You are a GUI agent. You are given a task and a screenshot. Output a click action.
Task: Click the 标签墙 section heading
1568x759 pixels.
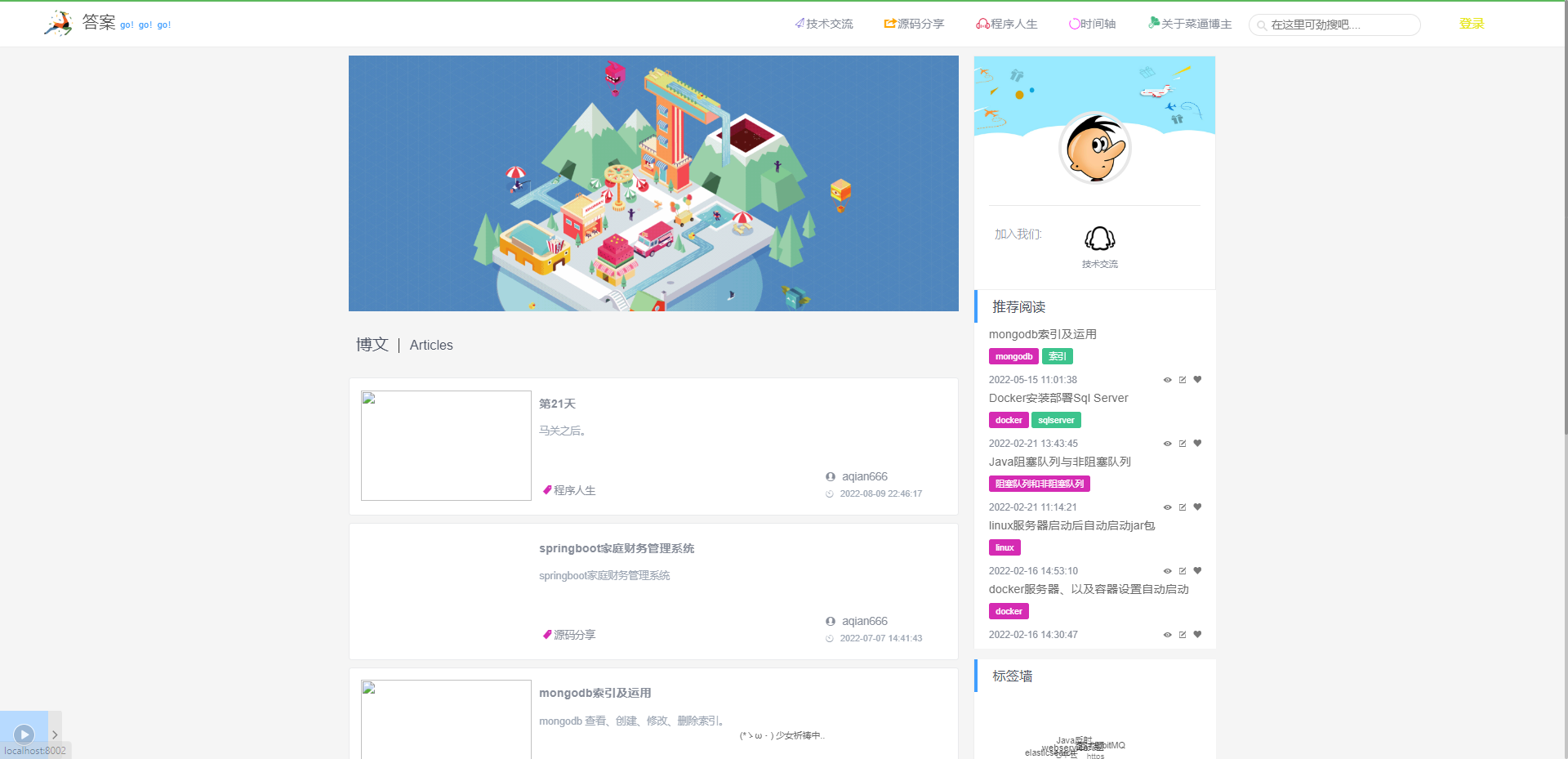click(x=1013, y=676)
